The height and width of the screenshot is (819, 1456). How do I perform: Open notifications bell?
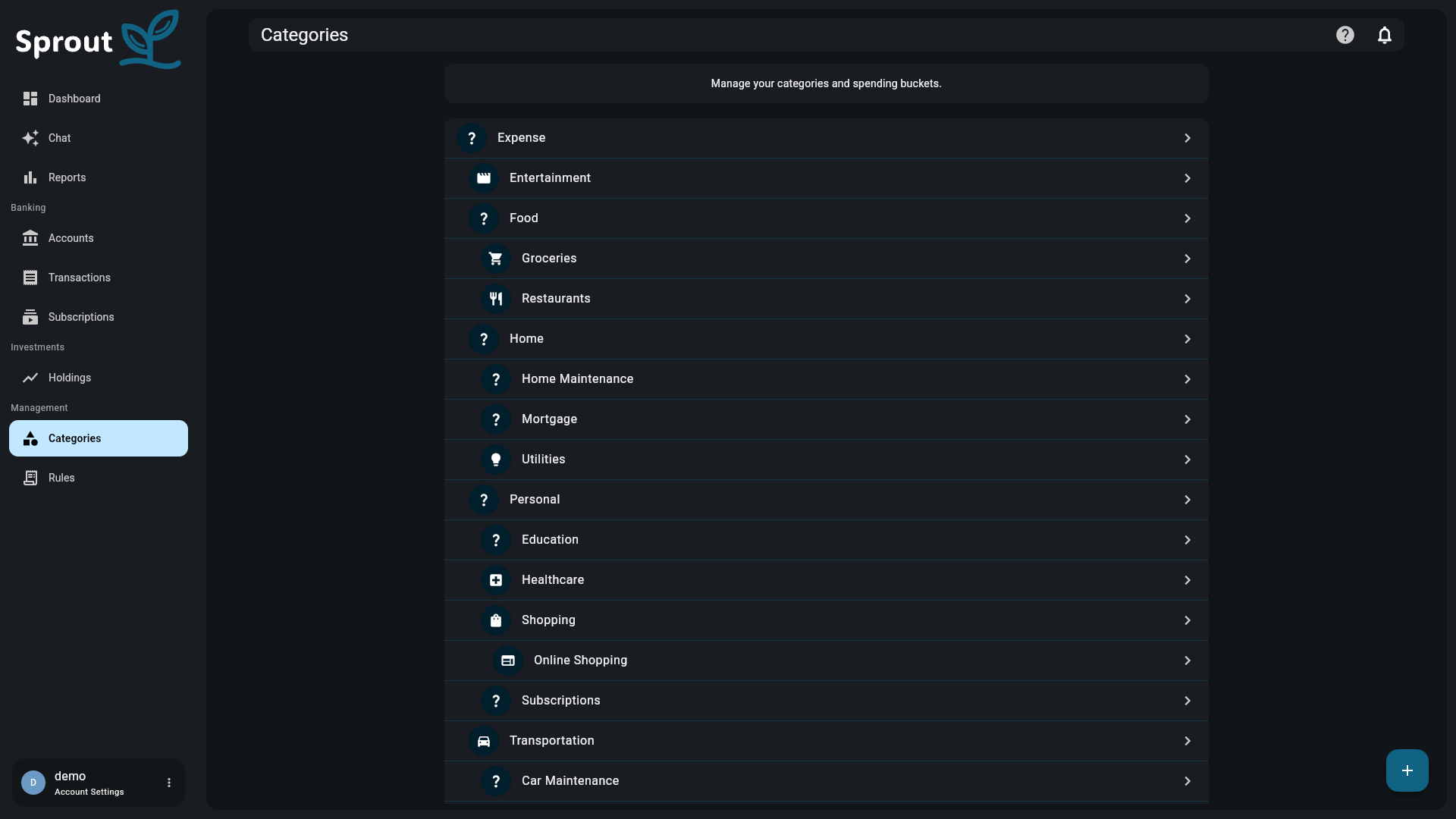pyautogui.click(x=1385, y=35)
